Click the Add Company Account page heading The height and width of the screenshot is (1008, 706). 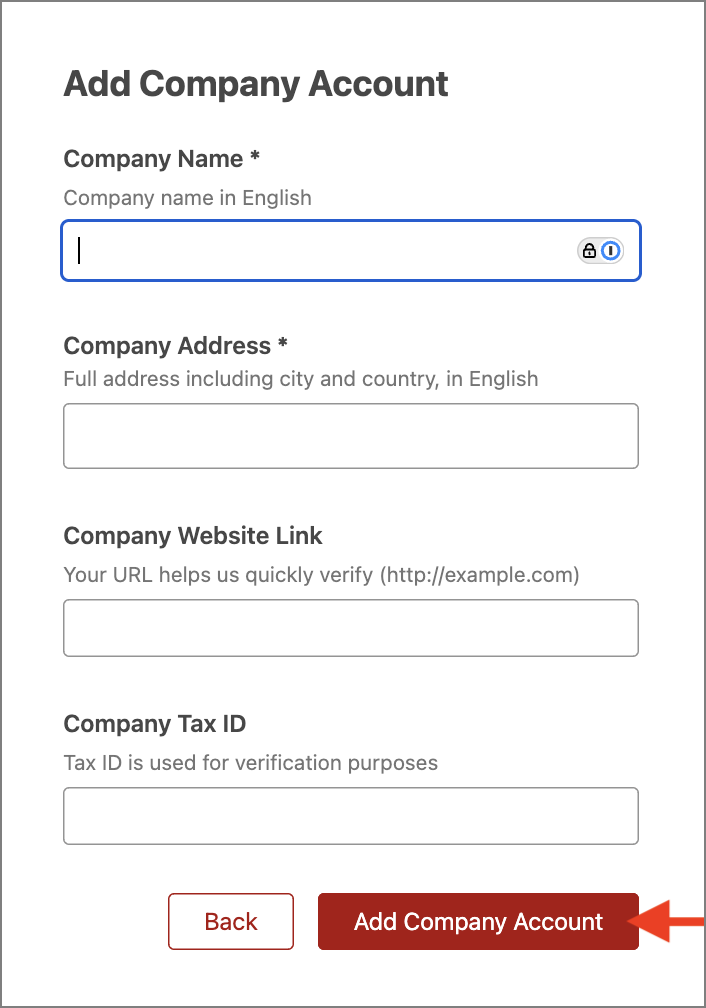click(x=256, y=84)
